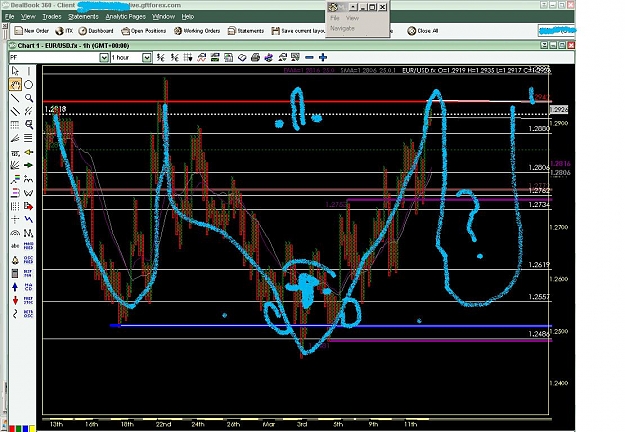Open the Analytic Pages menu

click(126, 16)
